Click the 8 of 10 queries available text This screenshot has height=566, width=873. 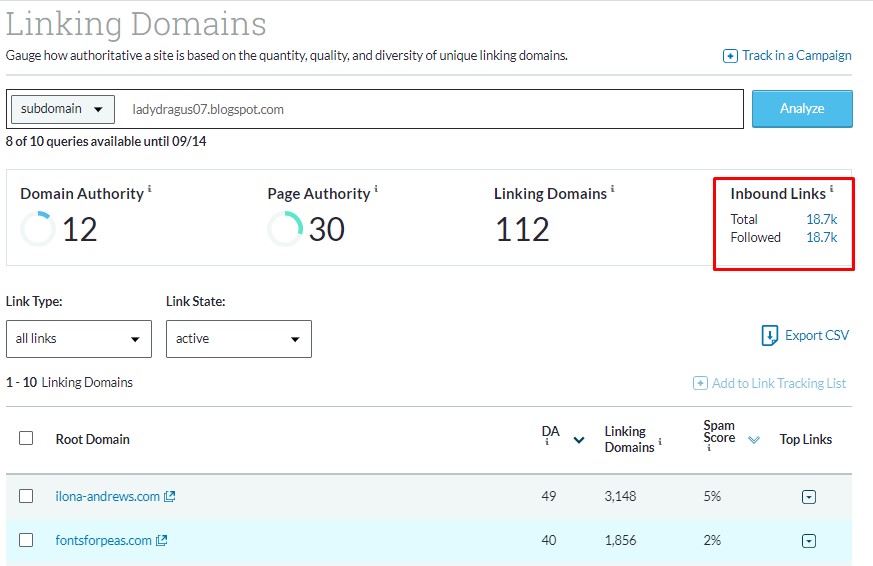pos(106,141)
